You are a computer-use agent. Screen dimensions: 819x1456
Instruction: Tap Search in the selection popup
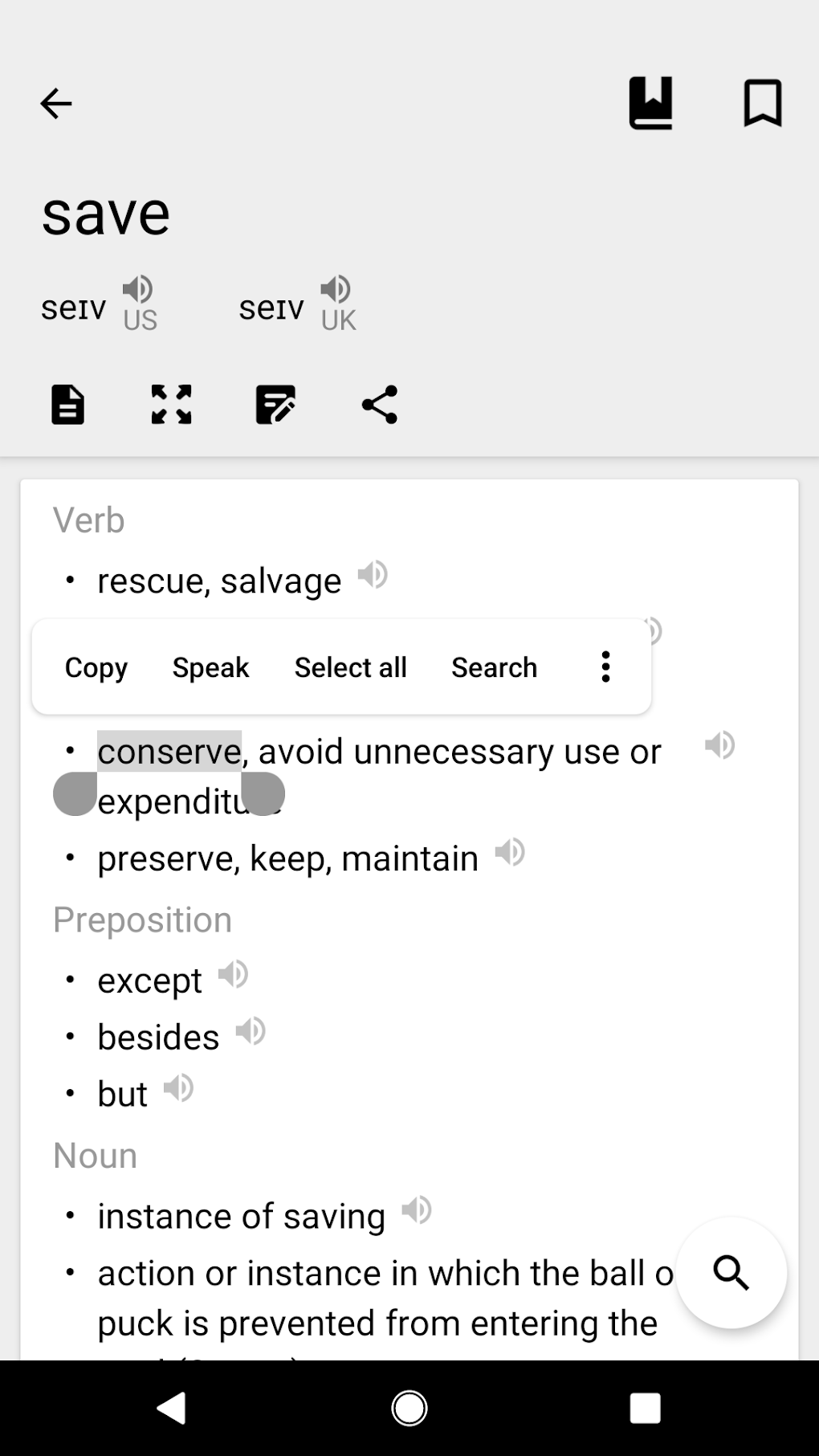494,667
